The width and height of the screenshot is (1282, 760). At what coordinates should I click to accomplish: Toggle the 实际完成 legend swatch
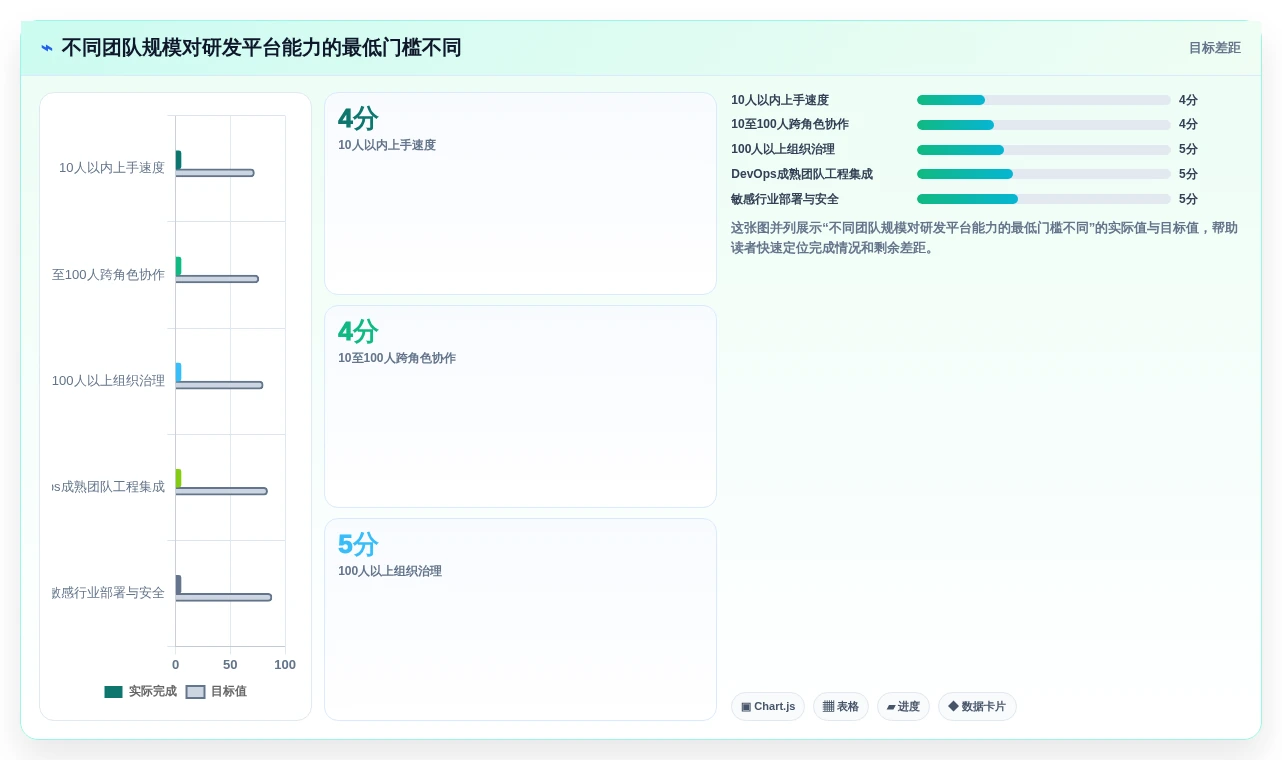pyautogui.click(x=113, y=692)
